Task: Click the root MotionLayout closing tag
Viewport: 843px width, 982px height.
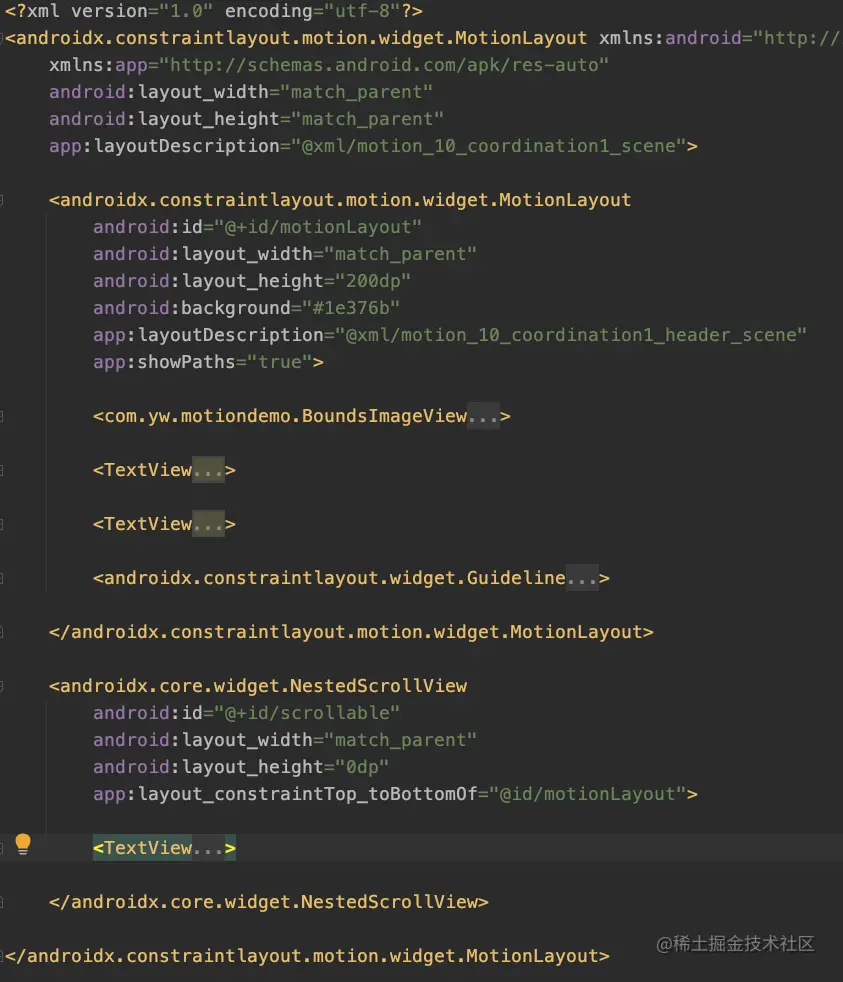Action: click(x=308, y=956)
